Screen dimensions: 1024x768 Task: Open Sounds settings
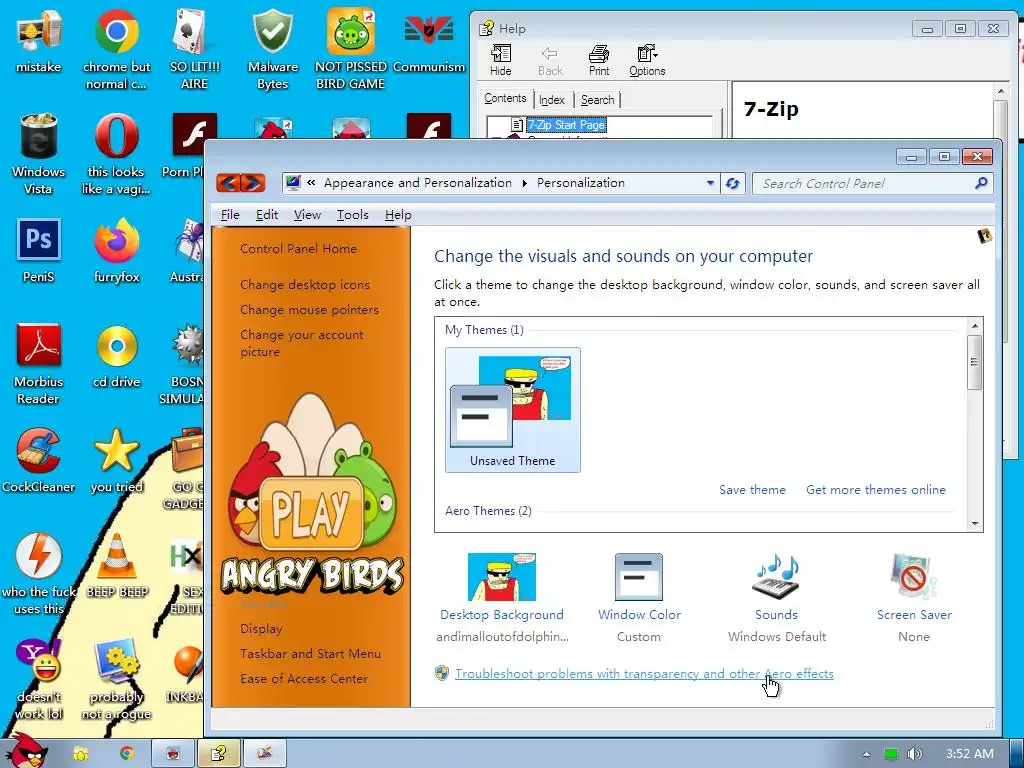pyautogui.click(x=776, y=598)
